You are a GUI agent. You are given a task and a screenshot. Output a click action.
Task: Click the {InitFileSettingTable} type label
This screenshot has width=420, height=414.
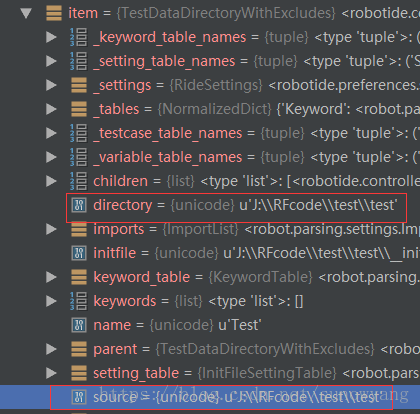point(267,373)
